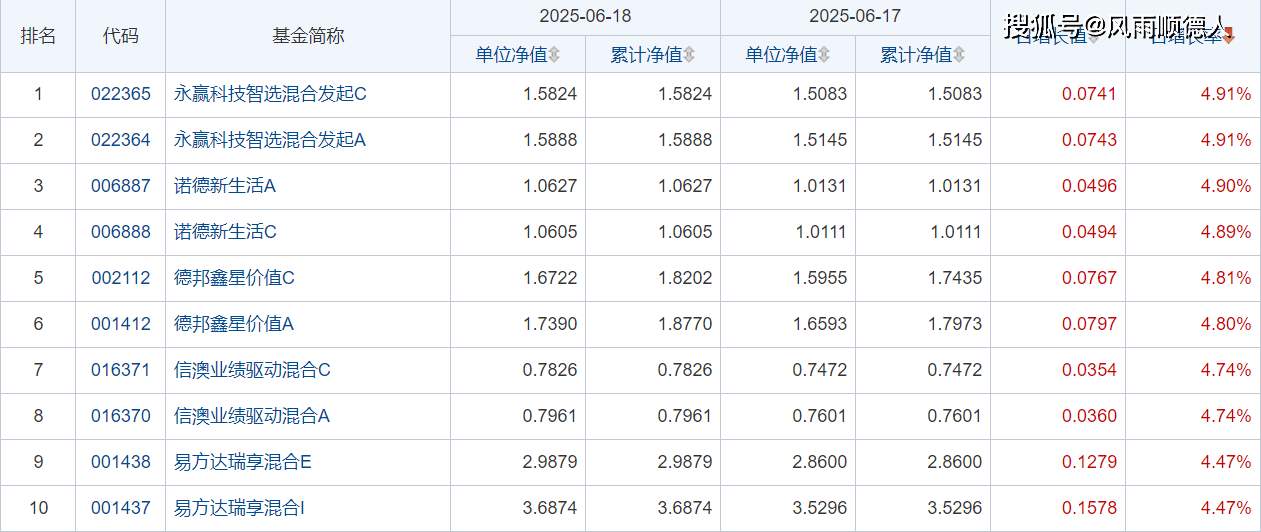1261x532 pixels.
Task: Sort by 2025-06-18 累计净值 arrow icon
Action: (689, 55)
